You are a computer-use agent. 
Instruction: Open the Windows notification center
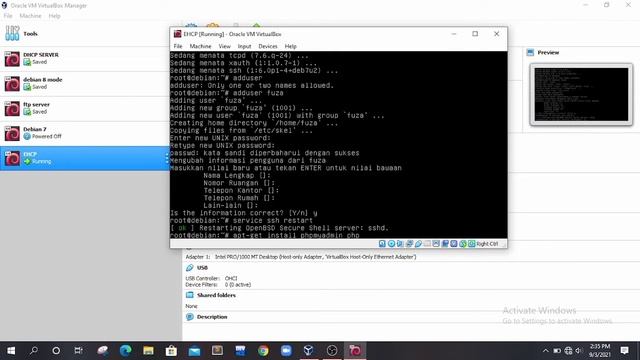624,351
